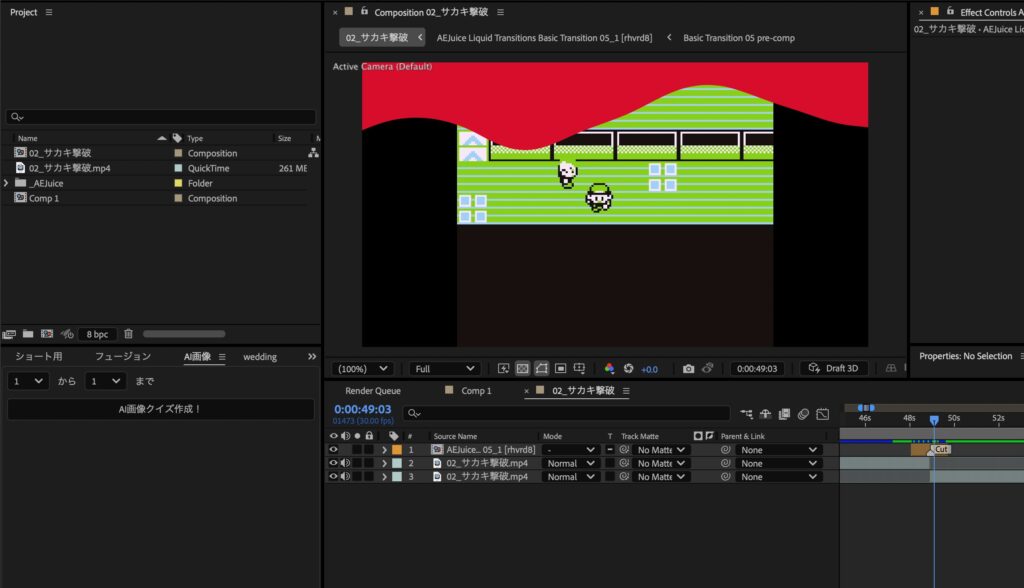This screenshot has width=1024, height=588.
Task: Click the Draft 3D button
Action: click(x=833, y=369)
